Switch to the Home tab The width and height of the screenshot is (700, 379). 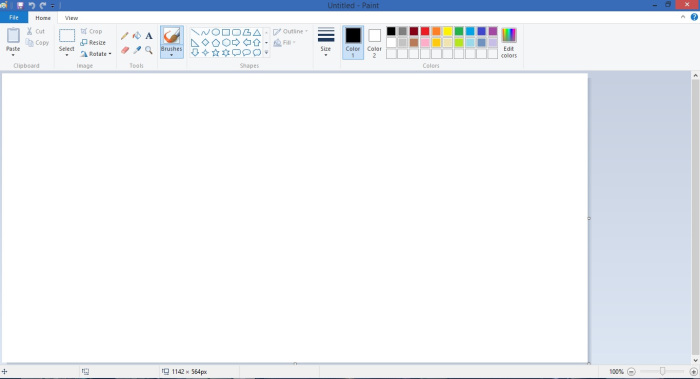tap(43, 18)
